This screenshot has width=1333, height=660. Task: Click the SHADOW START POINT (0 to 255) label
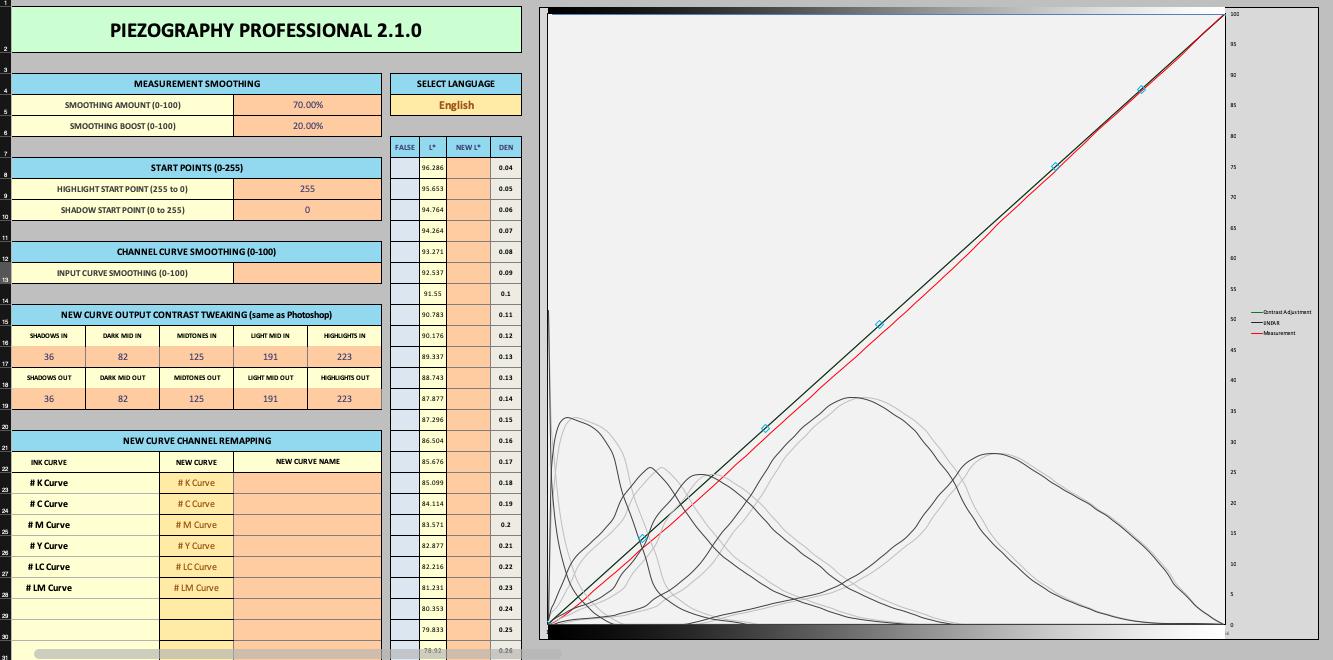(122, 210)
